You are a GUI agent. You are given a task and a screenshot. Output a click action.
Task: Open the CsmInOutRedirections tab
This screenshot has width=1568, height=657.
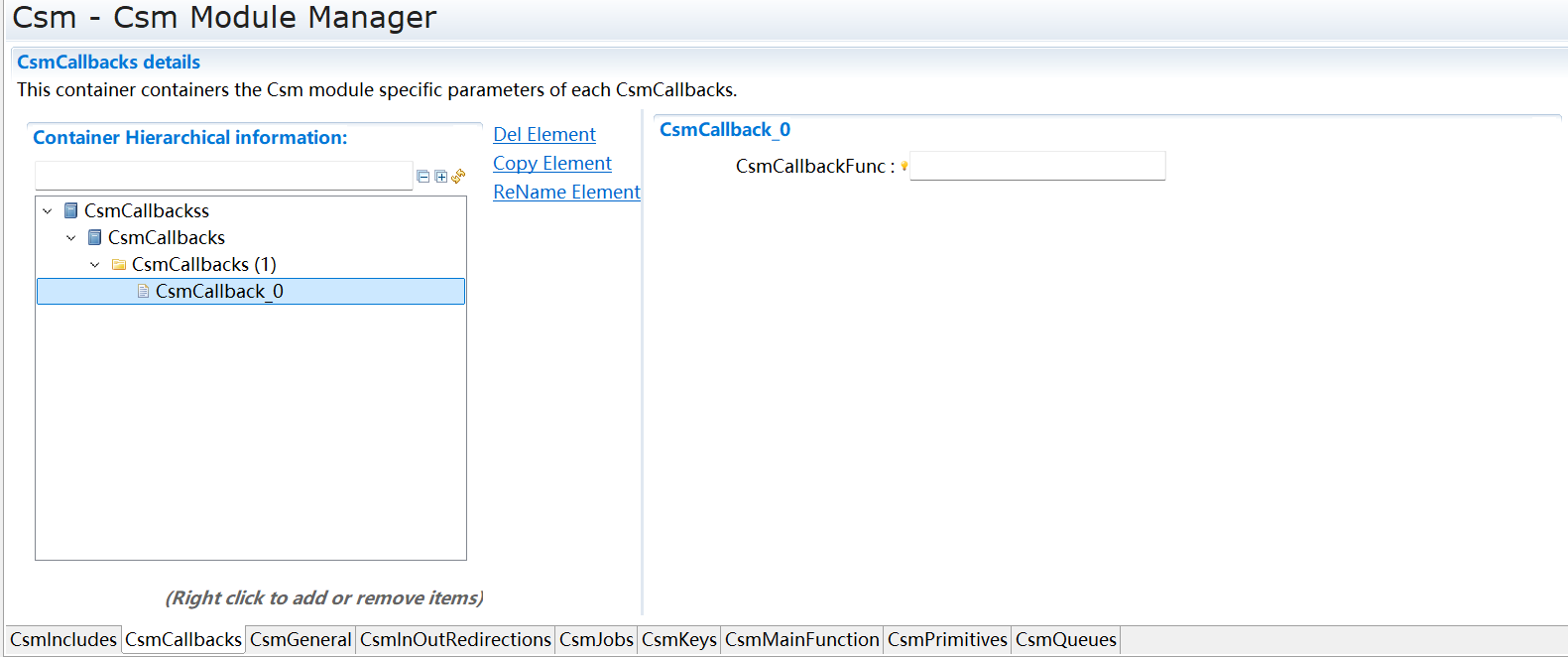click(x=455, y=640)
